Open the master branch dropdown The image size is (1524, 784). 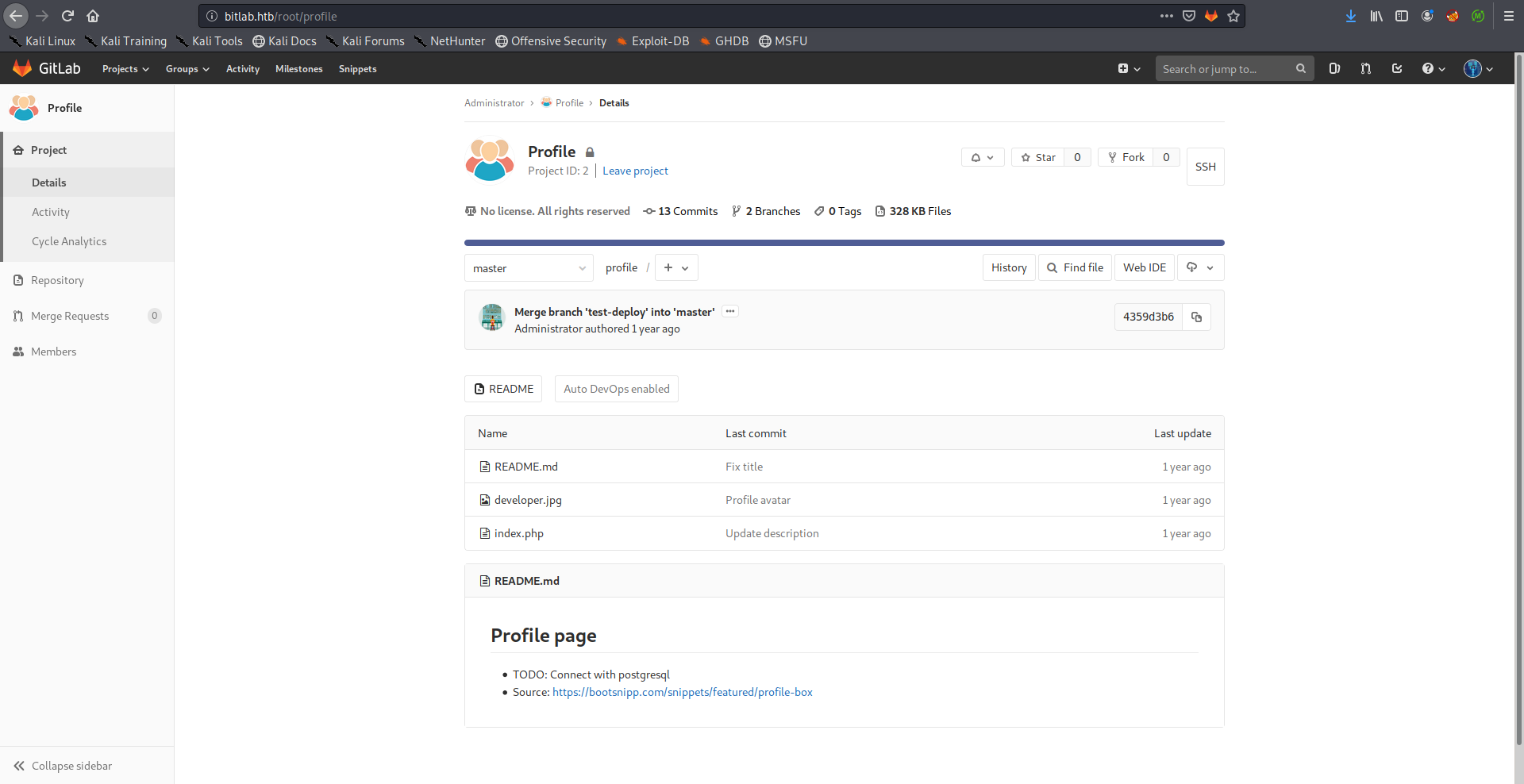point(529,268)
